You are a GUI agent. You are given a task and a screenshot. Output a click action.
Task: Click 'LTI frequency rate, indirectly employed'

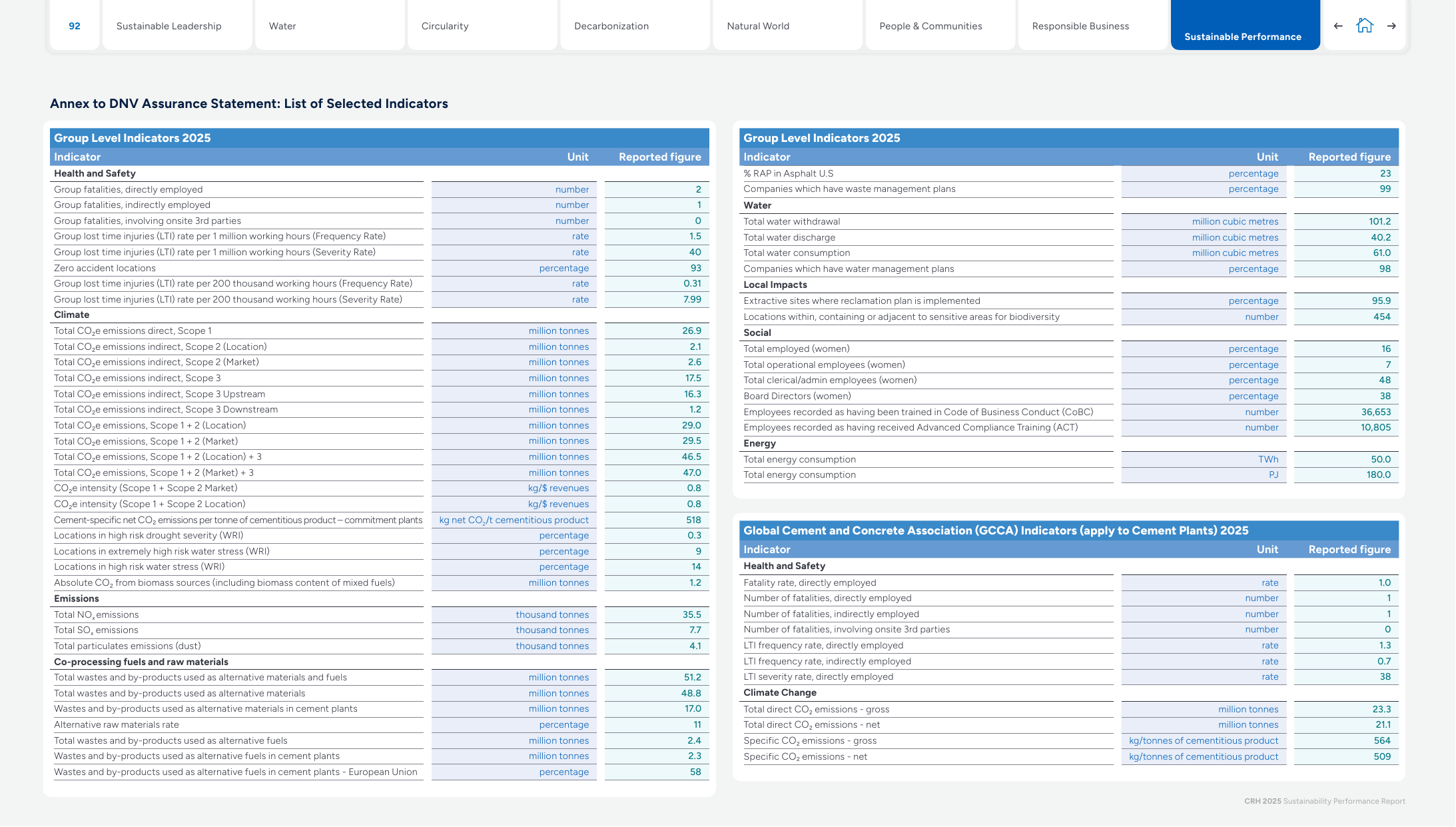click(x=827, y=662)
